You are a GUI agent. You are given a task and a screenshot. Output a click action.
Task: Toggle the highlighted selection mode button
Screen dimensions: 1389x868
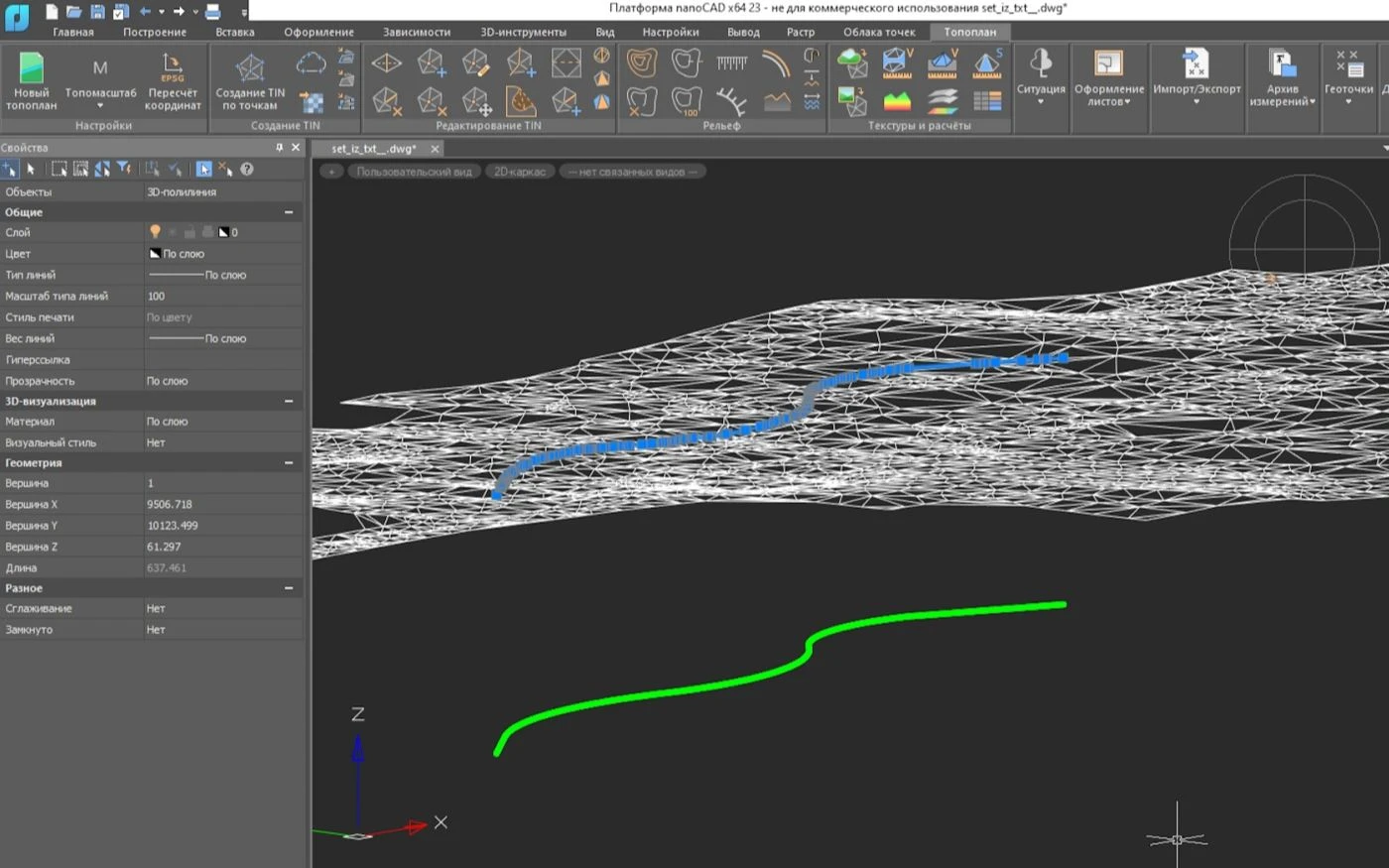[203, 170]
